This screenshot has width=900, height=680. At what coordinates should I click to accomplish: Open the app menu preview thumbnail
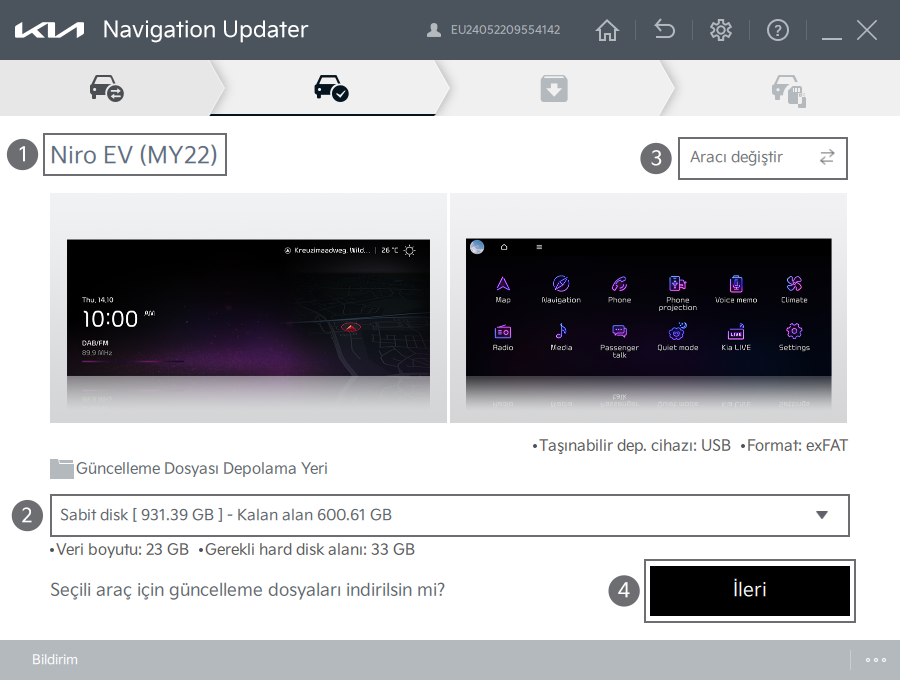click(x=649, y=308)
